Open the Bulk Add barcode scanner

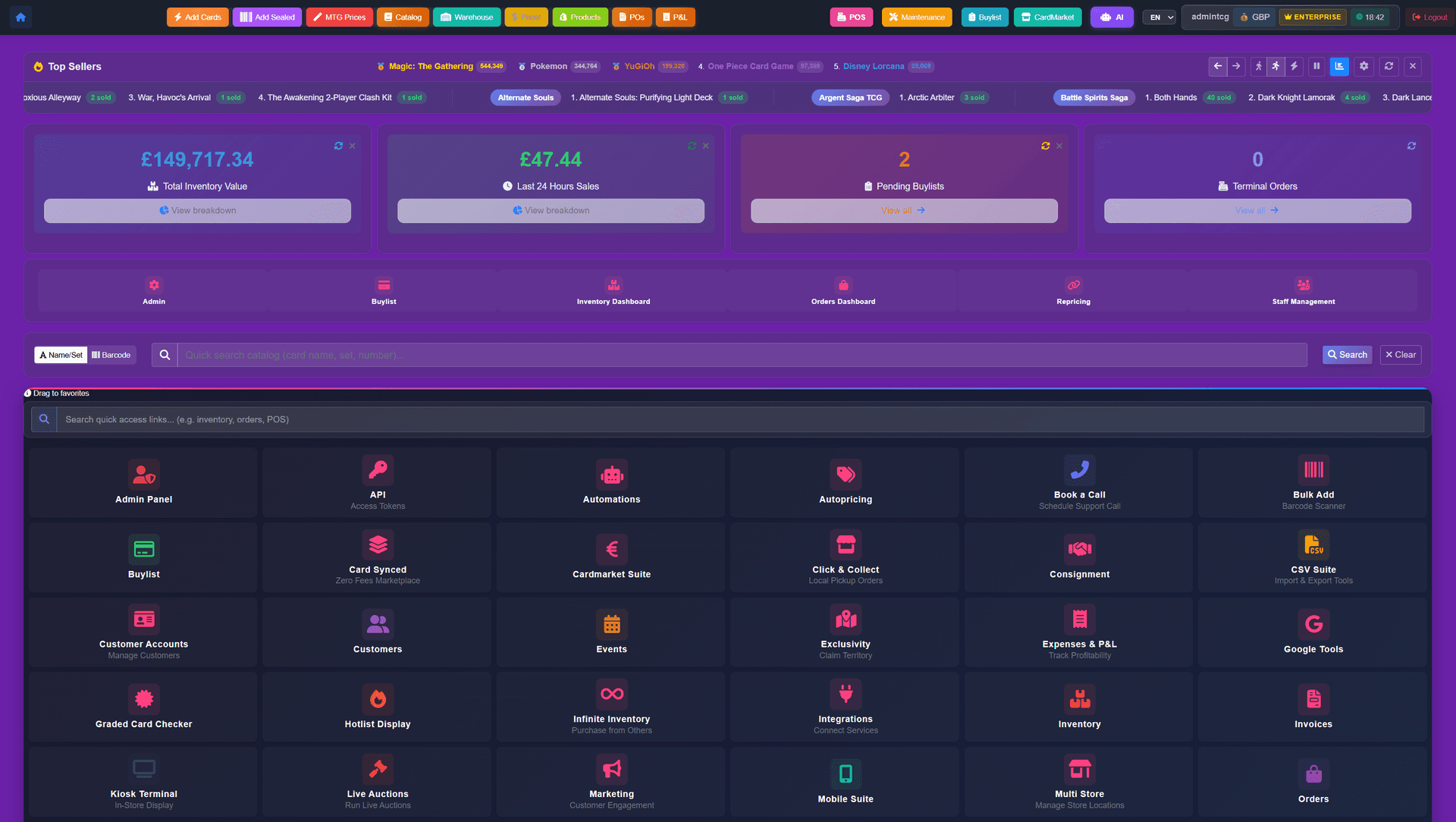pyautogui.click(x=1313, y=482)
